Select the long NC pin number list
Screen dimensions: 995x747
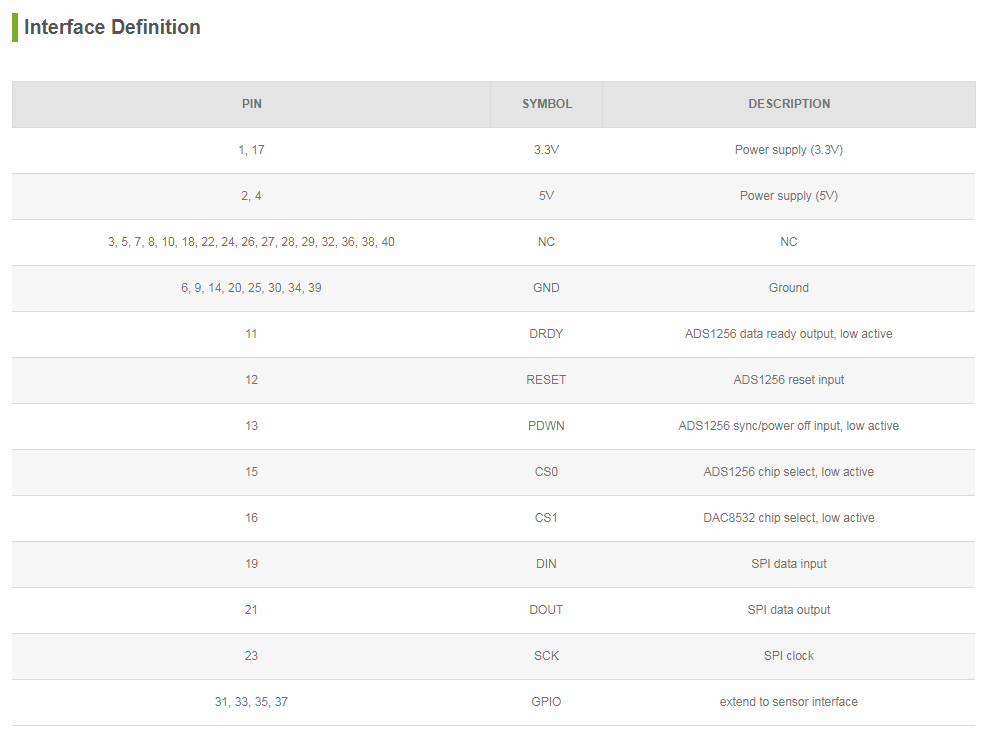pos(251,242)
